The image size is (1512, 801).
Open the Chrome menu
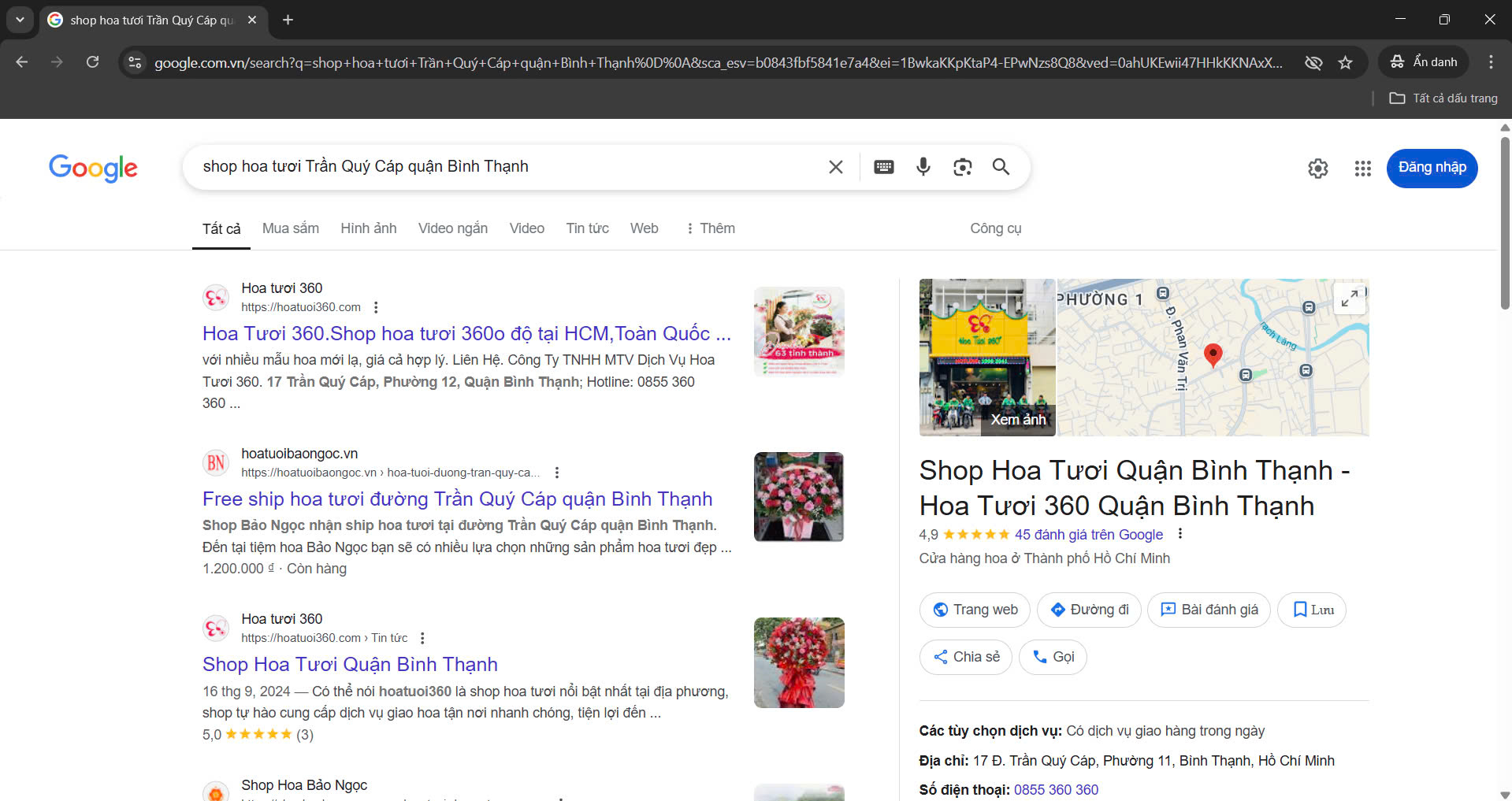[x=1491, y=62]
